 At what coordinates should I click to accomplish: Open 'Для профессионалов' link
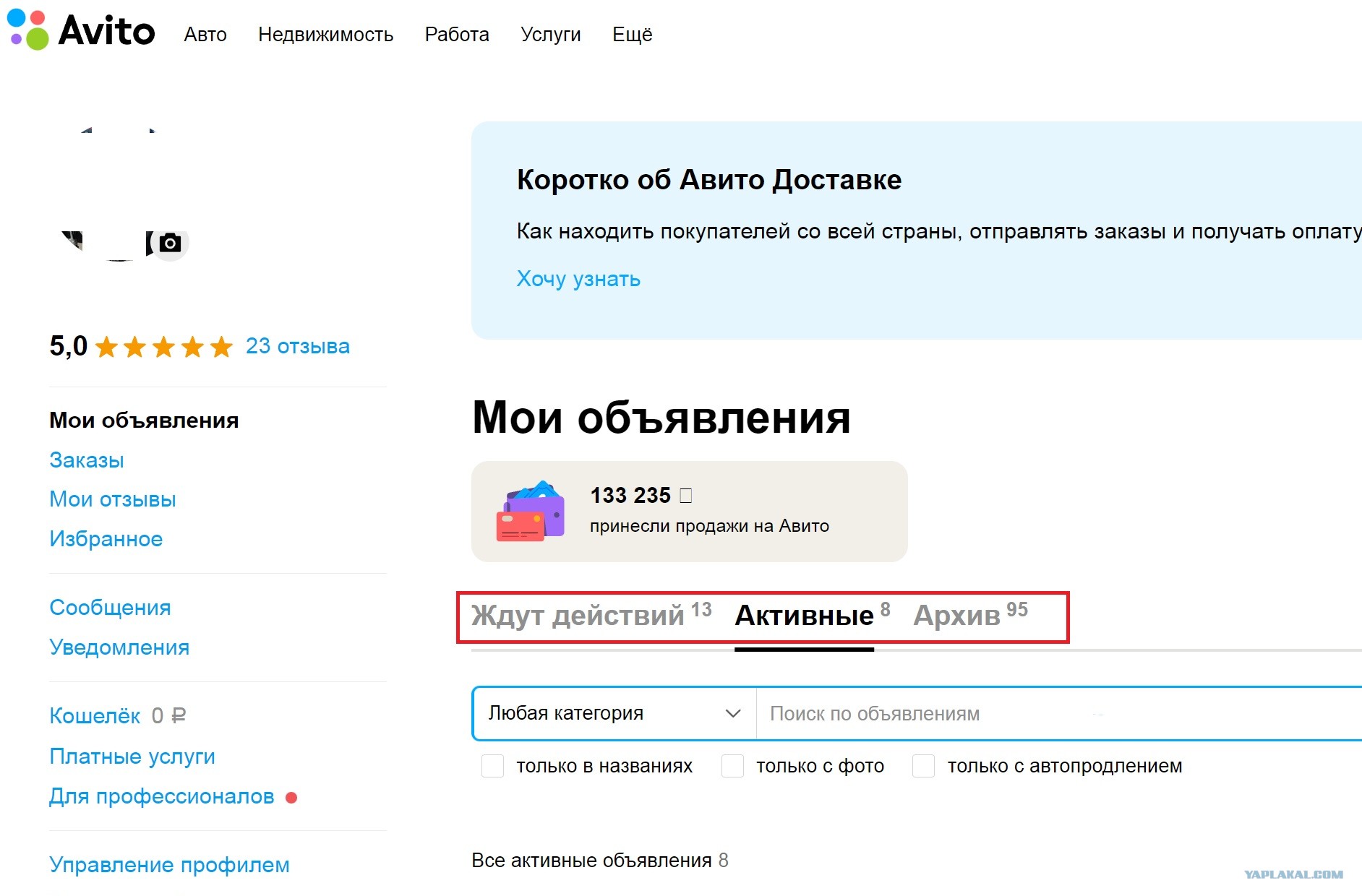162,796
